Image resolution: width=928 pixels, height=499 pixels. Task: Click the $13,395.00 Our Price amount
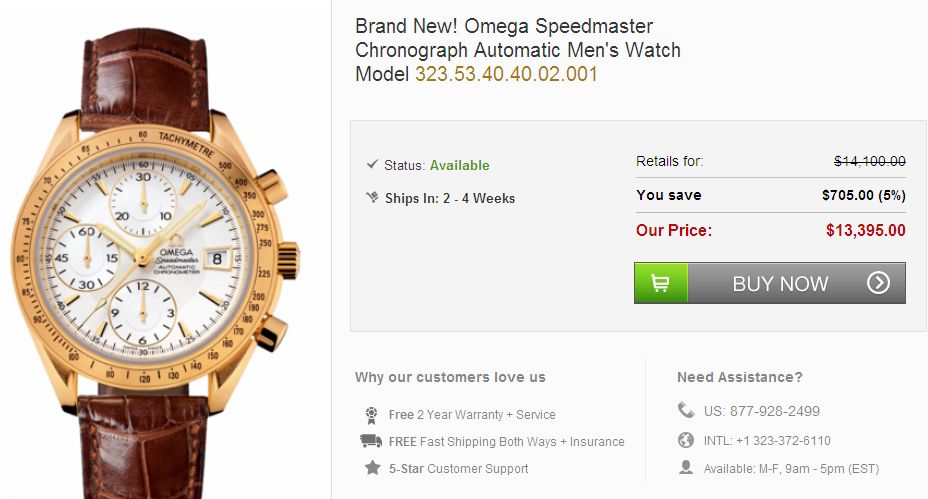[865, 230]
